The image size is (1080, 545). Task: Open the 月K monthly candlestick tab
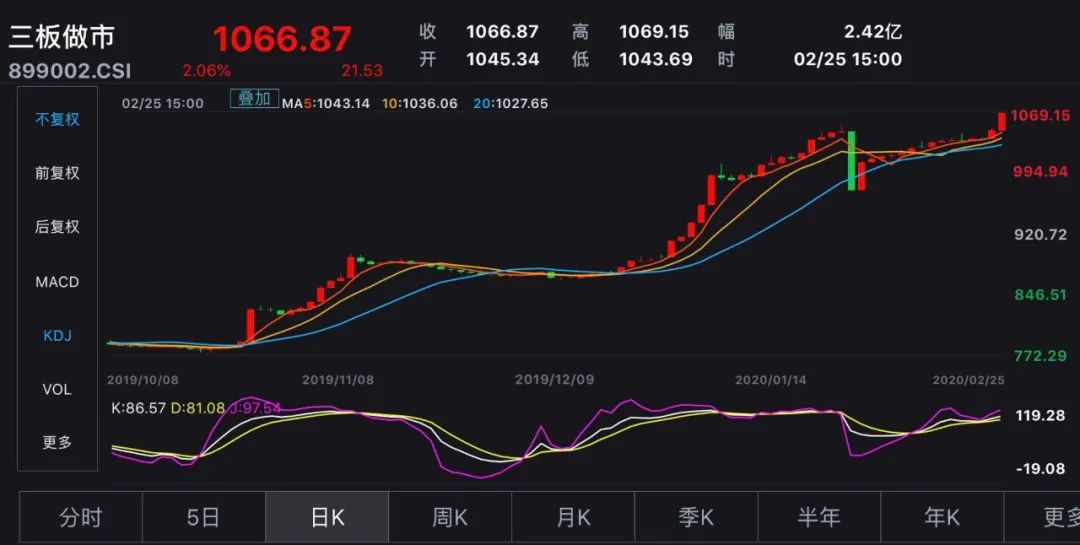[573, 517]
